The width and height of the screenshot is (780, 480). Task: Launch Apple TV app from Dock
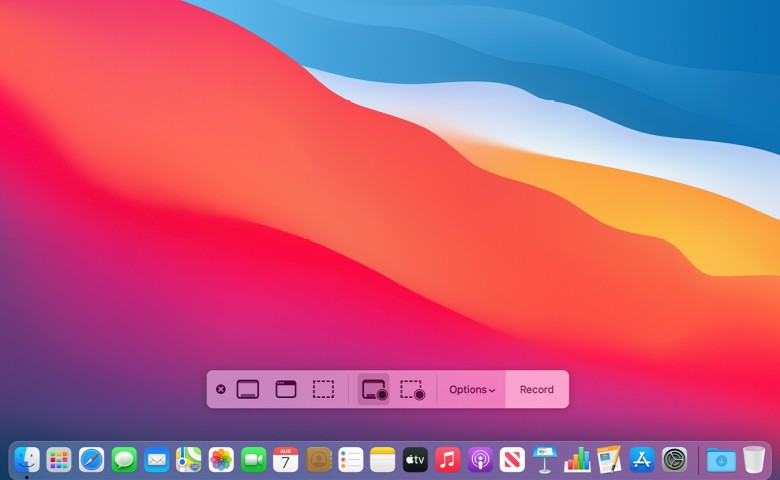(415, 459)
